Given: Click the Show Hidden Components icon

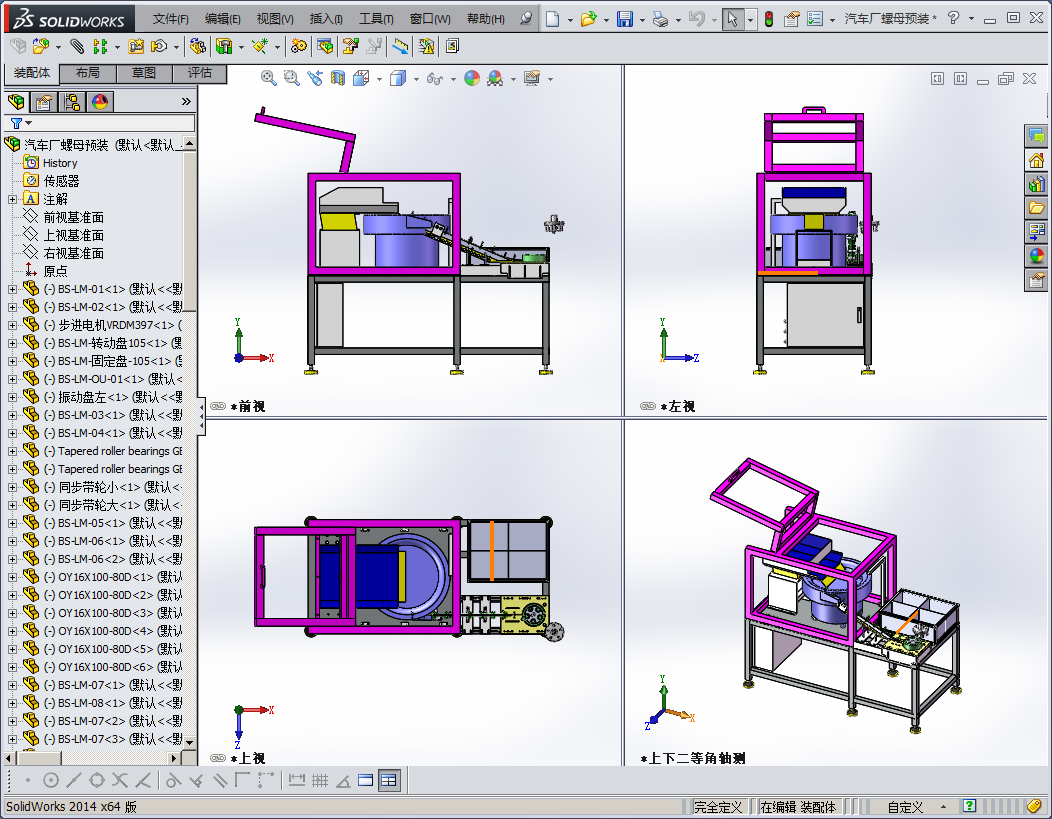Looking at the screenshot, I should [197, 46].
